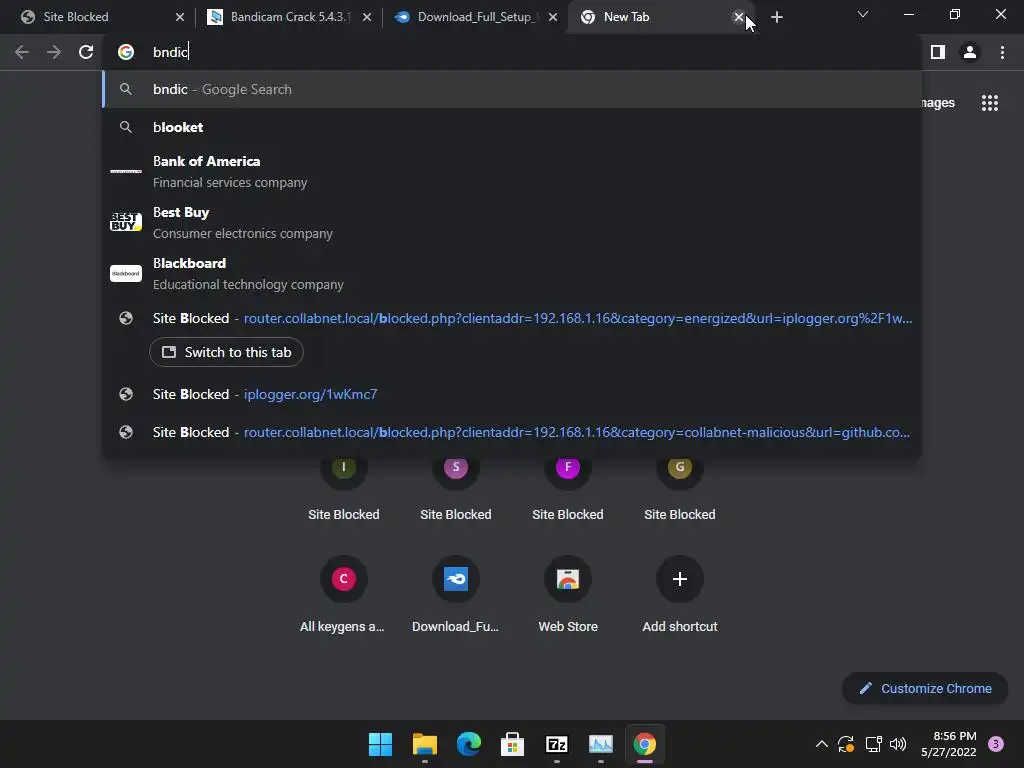Choose the Blackboard suggestion
Viewport: 1024px width, 768px height.
coord(512,273)
